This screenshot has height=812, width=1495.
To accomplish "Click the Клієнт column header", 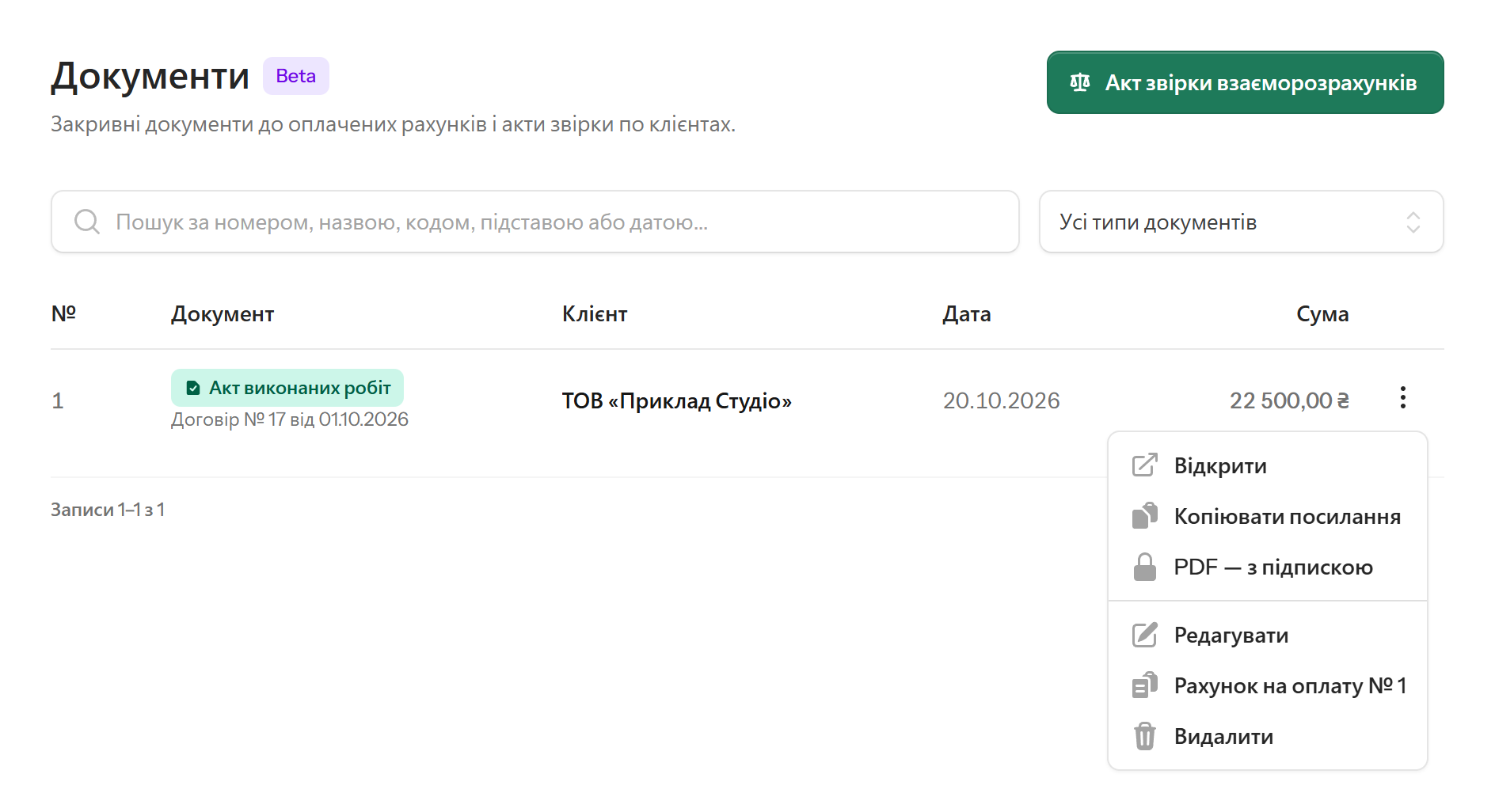I will pyautogui.click(x=595, y=314).
